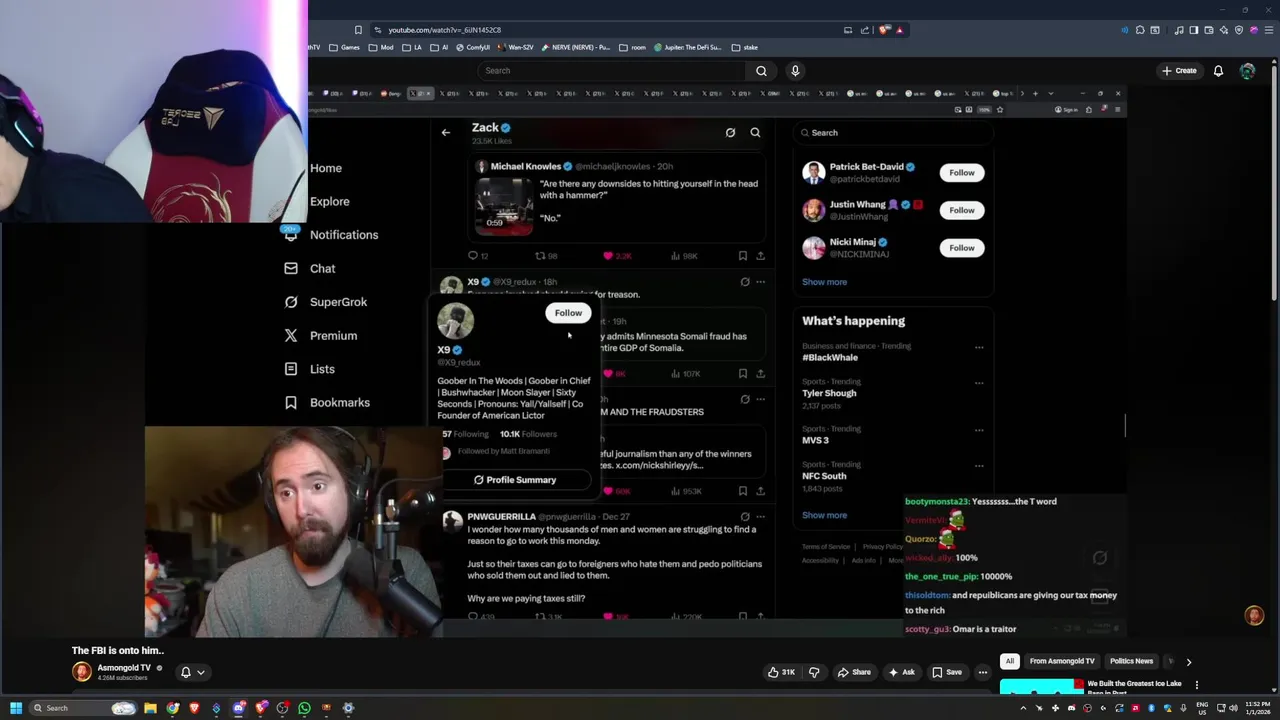The height and width of the screenshot is (720, 1280).
Task: Open YouTube notifications bell in the header
Action: 1218,71
